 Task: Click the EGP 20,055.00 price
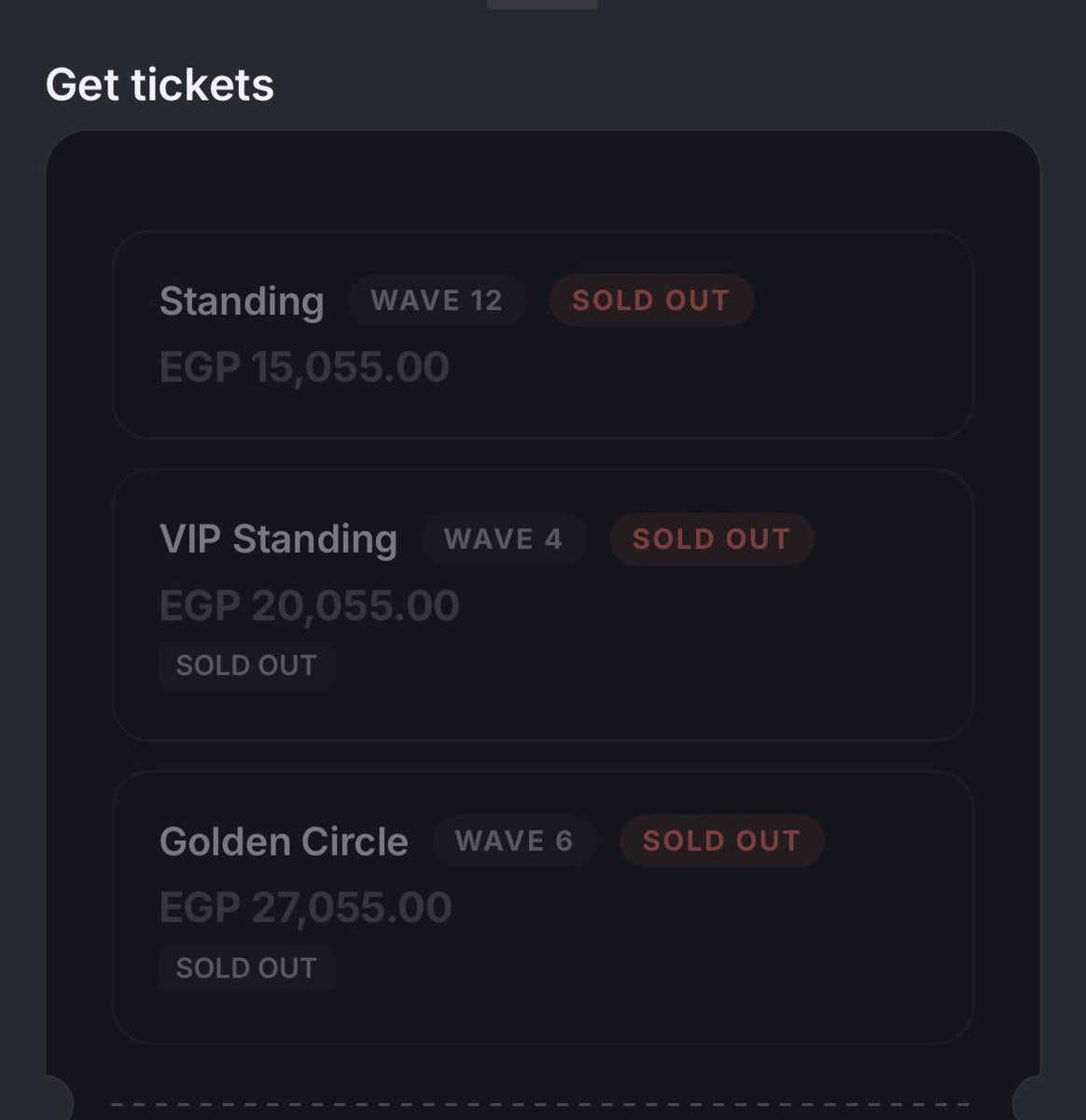[310, 606]
